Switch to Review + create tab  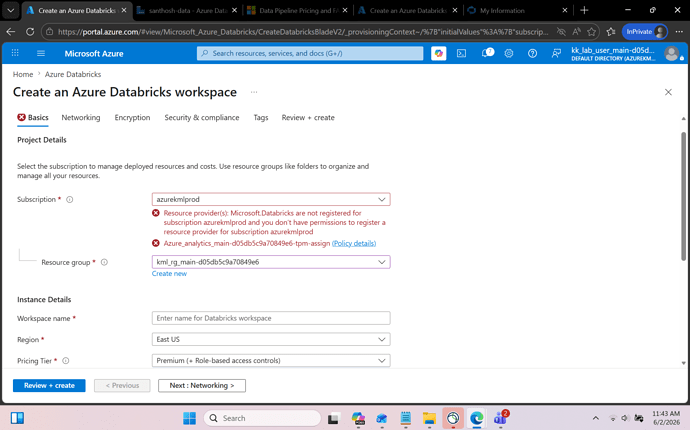pyautogui.click(x=308, y=118)
